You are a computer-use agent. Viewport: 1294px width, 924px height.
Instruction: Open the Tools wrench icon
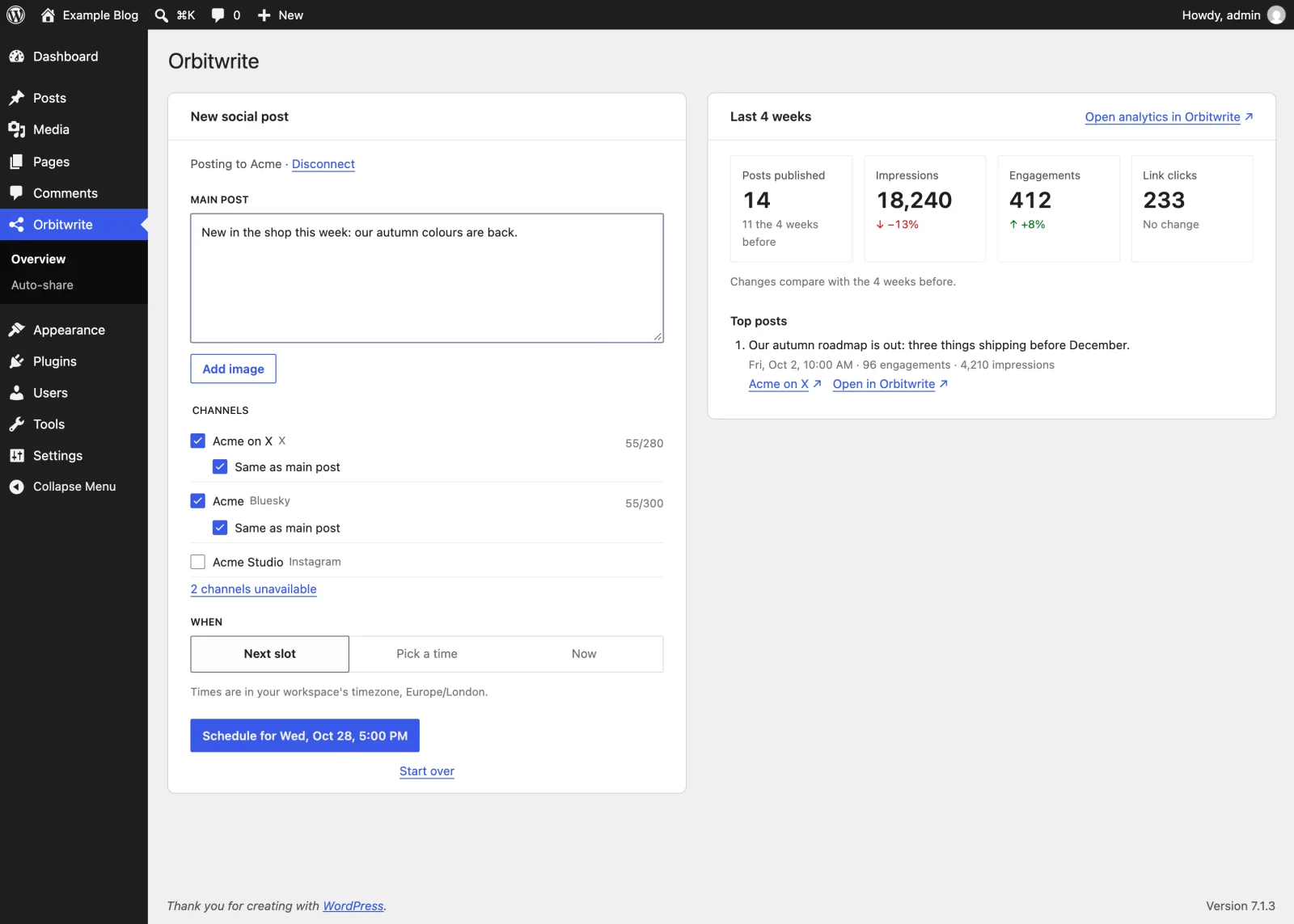coord(16,424)
